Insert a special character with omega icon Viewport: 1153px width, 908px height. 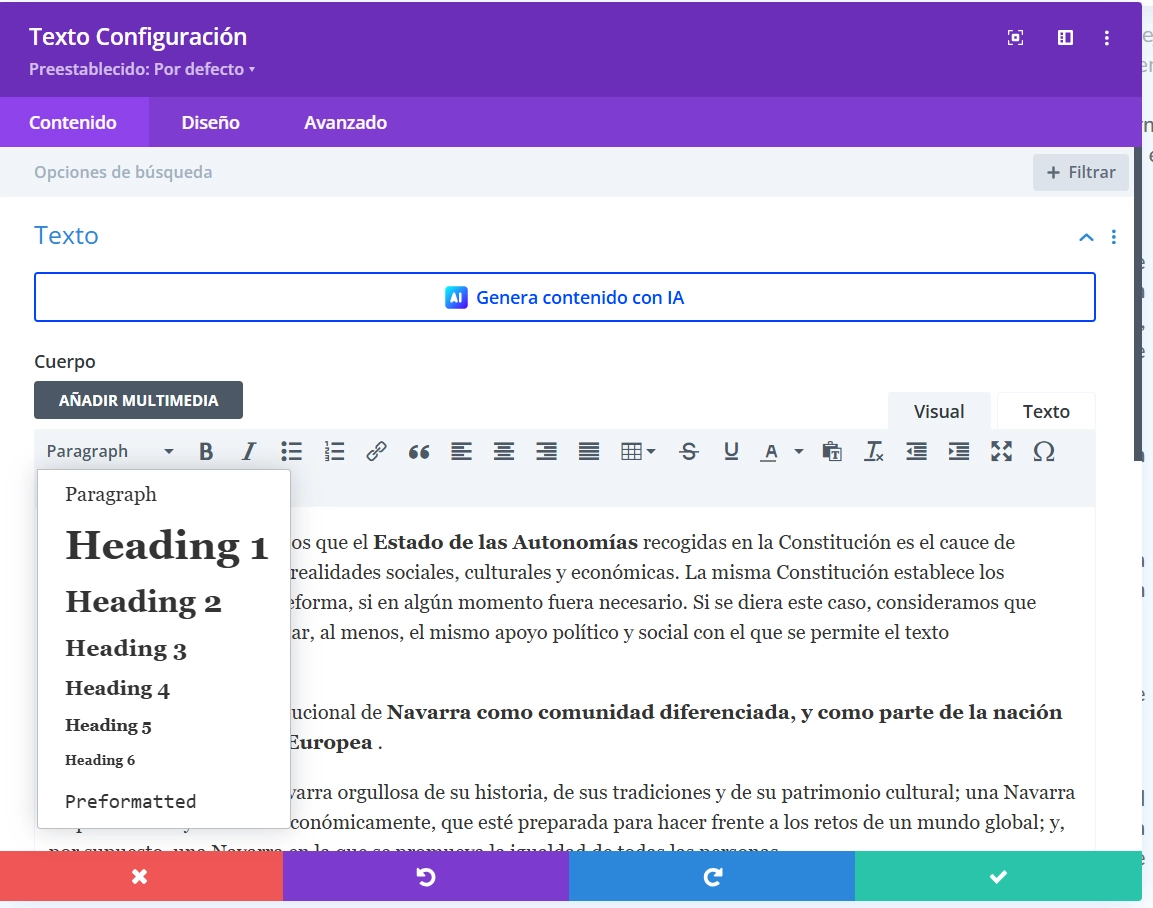(1044, 451)
